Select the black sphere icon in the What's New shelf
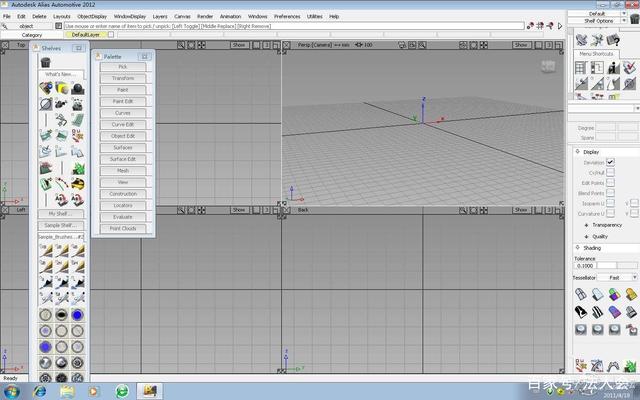 [x=77, y=88]
